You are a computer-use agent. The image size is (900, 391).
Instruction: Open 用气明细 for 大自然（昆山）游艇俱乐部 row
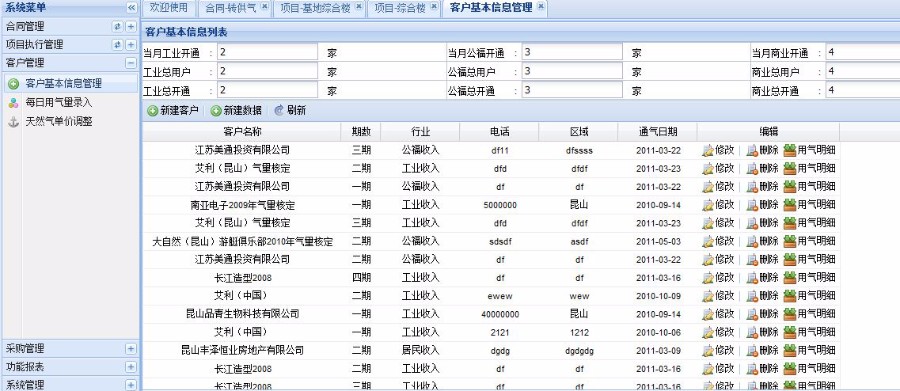pos(810,241)
